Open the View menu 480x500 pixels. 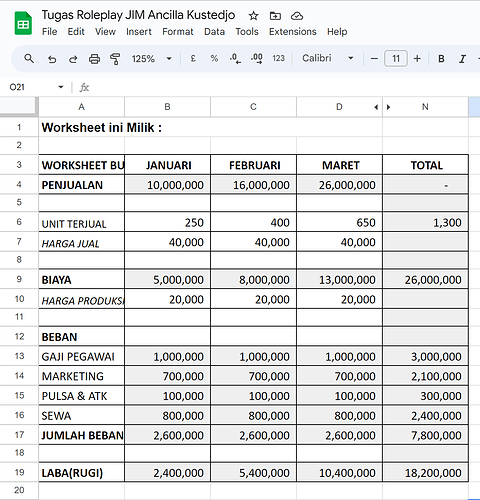(x=105, y=32)
